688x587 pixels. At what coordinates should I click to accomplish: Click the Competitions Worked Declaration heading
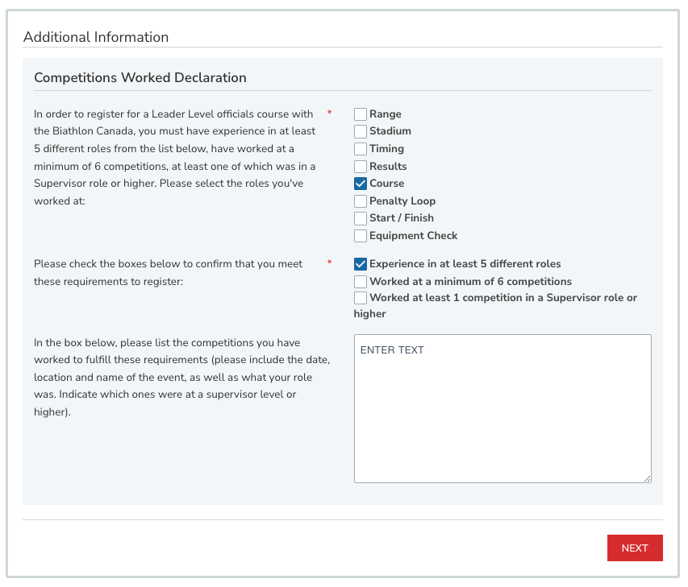pos(140,78)
